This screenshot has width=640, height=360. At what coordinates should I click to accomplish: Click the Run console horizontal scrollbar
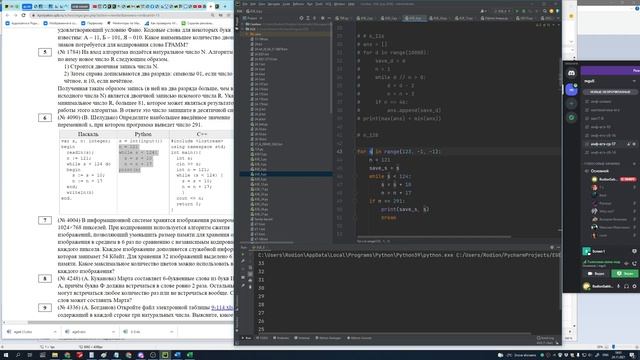point(394,333)
